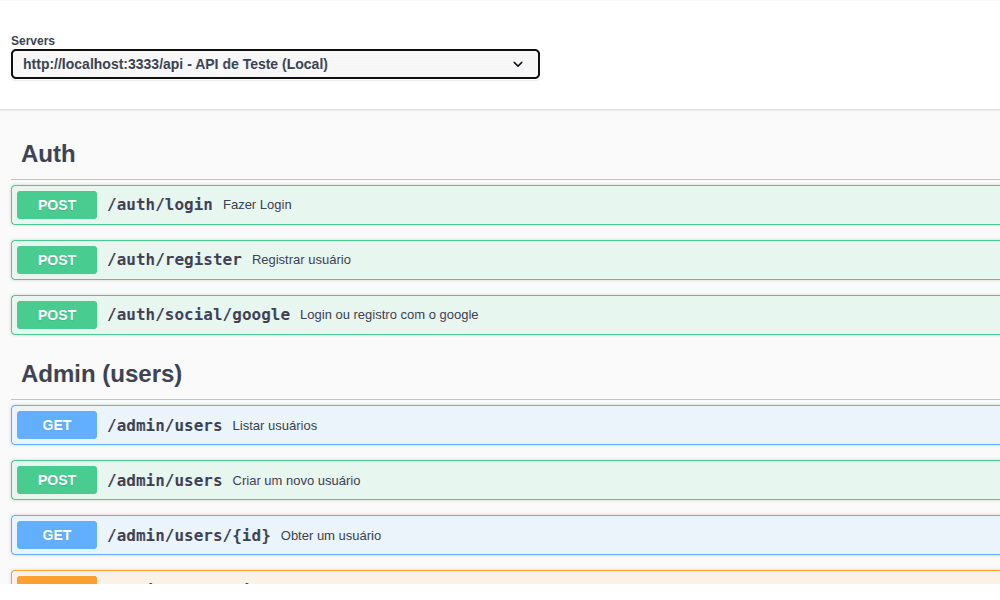Image resolution: width=1000 pixels, height=600 pixels.
Task: Click the 'Obter um usuário' description text
Action: coord(331,536)
